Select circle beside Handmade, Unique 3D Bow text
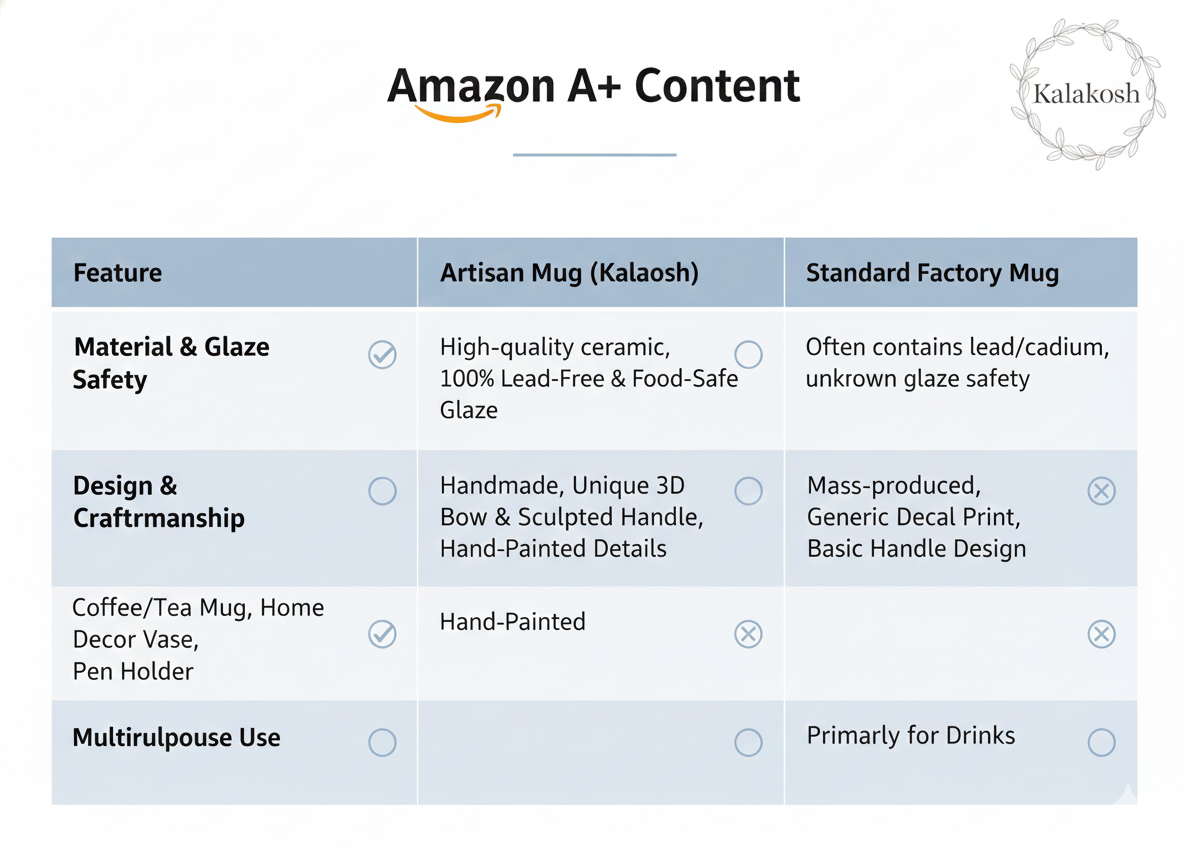Image resolution: width=1184 pixels, height=864 pixels. 748,491
